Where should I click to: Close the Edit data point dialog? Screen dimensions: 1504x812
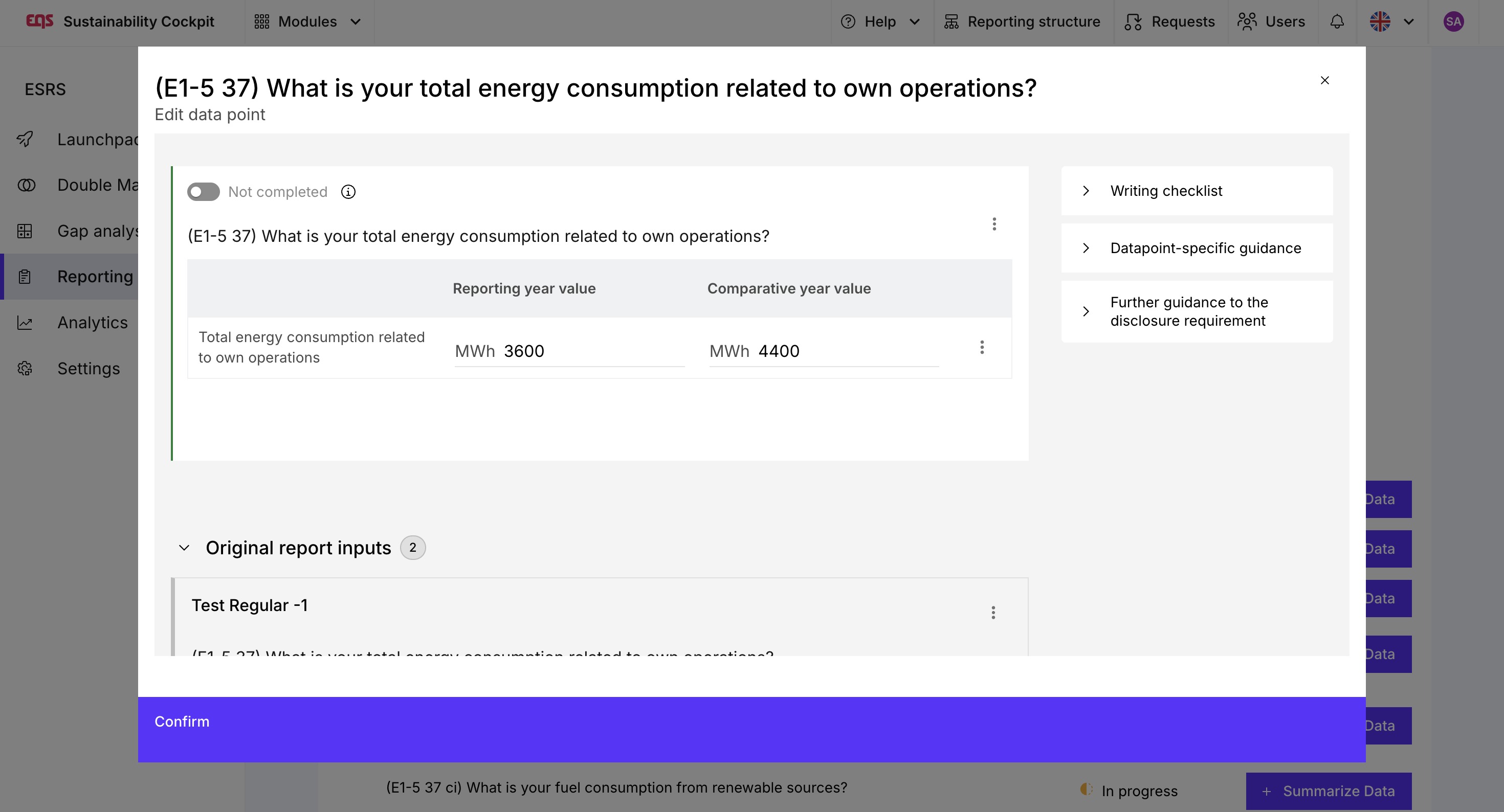coord(1324,81)
